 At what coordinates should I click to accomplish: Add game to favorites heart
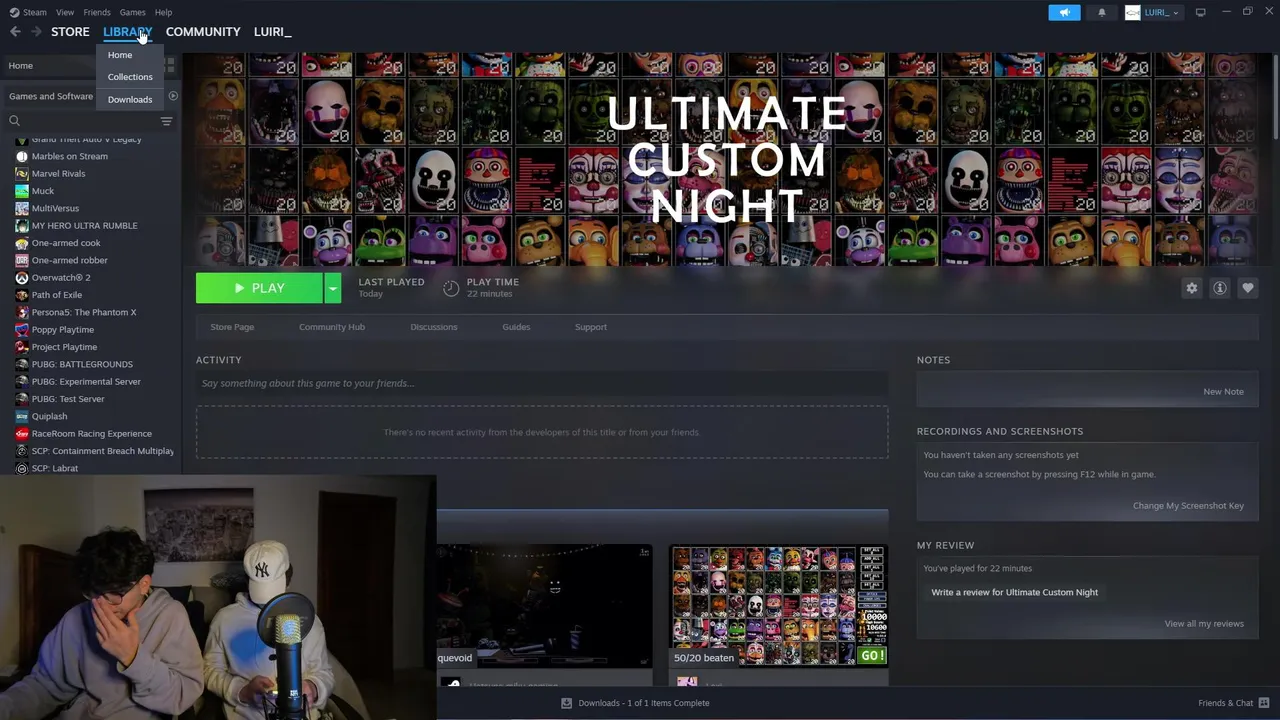point(1247,288)
